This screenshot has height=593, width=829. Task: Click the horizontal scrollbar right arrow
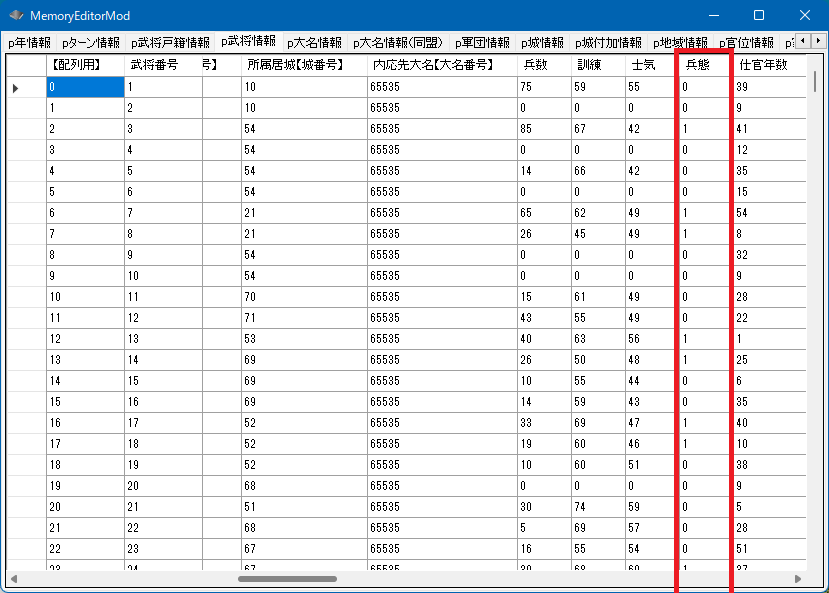(798, 578)
